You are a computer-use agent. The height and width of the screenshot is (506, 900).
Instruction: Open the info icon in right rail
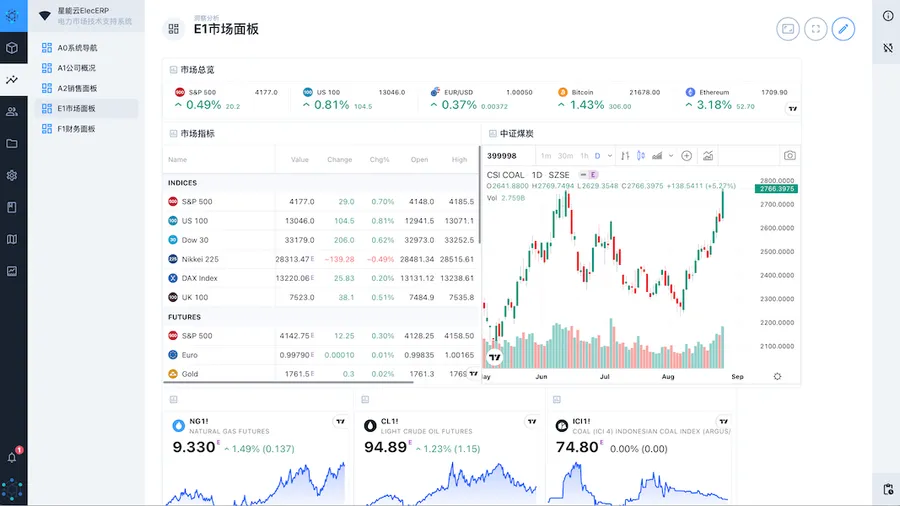click(x=888, y=15)
